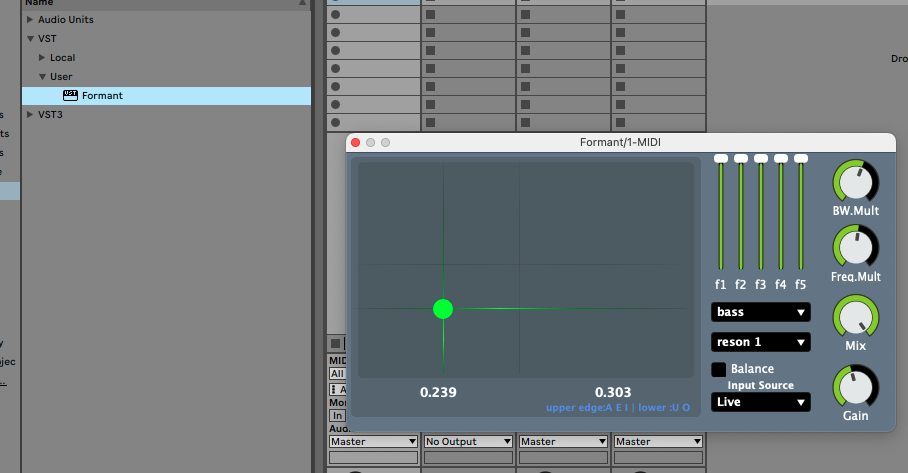Viewport: 908px width, 473px height.
Task: Enable the Balance checkbox
Action: [719, 369]
